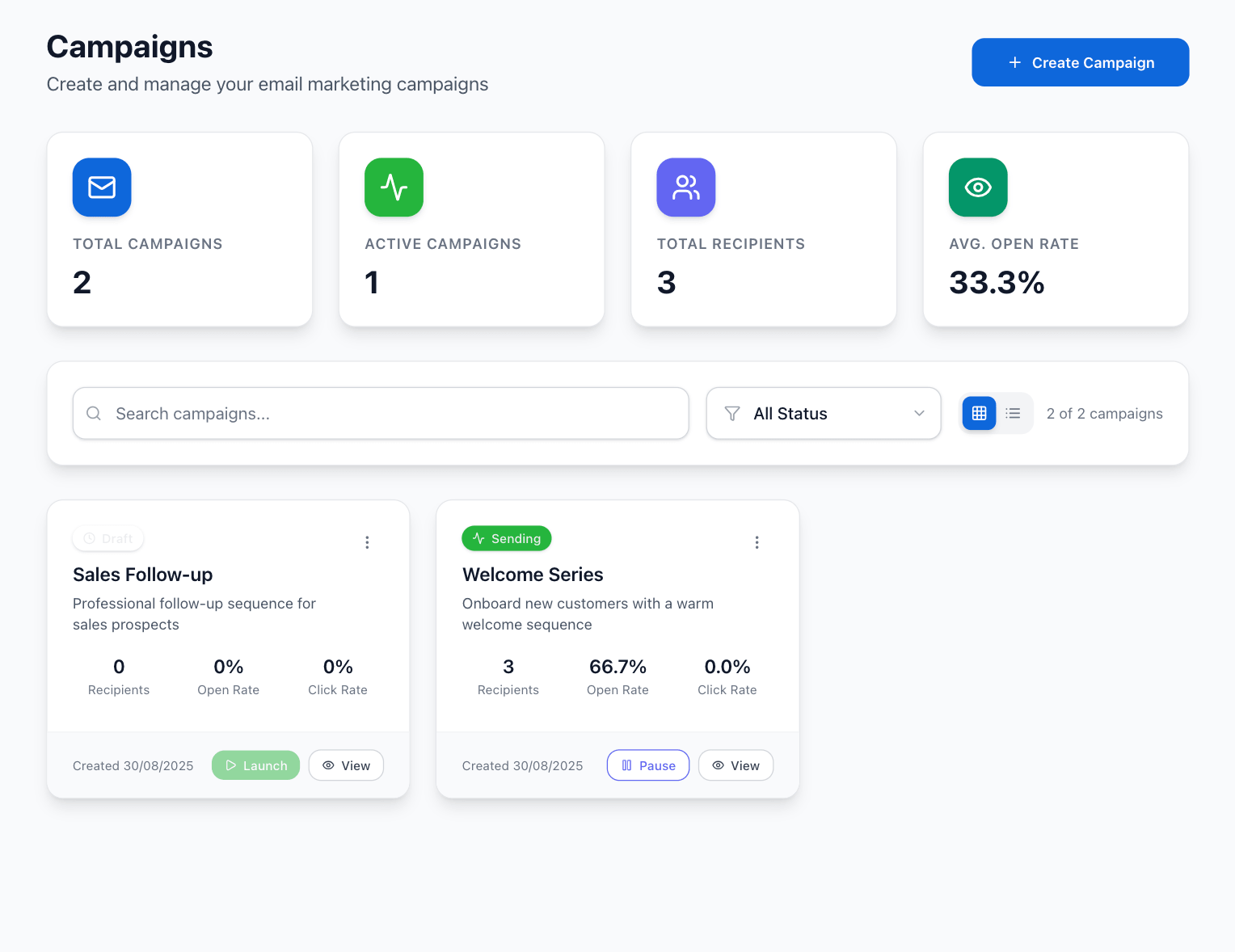Viewport: 1235px width, 952px height.
Task: Switch to grid view layout
Action: tap(979, 414)
